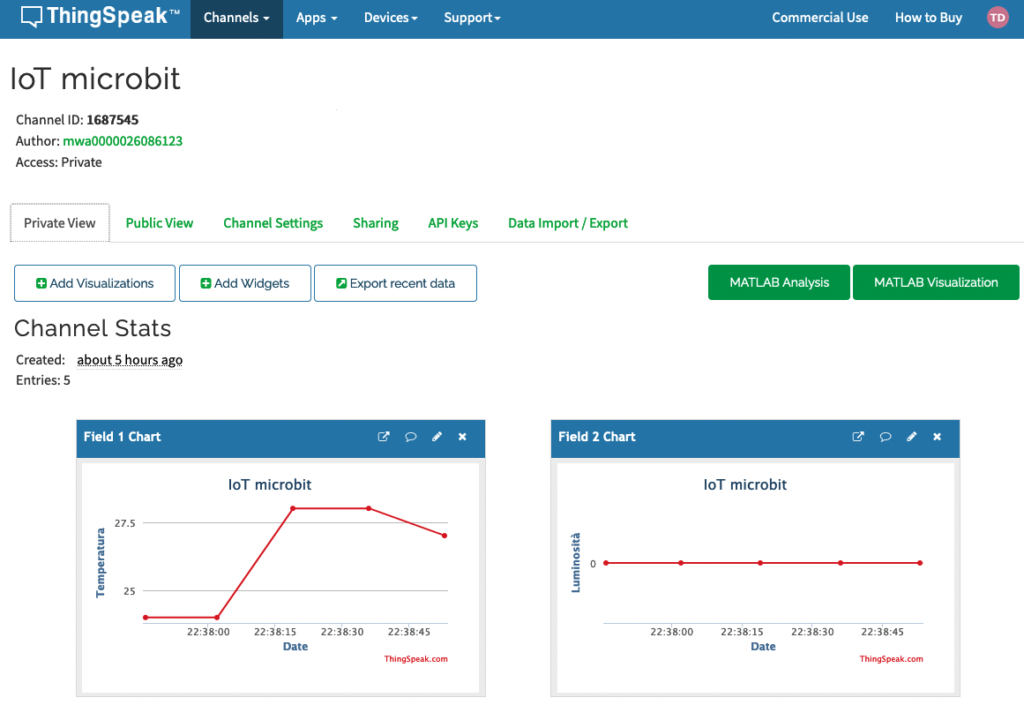Remove Field 2 Chart using X icon
The image size is (1024, 705).
point(937,437)
